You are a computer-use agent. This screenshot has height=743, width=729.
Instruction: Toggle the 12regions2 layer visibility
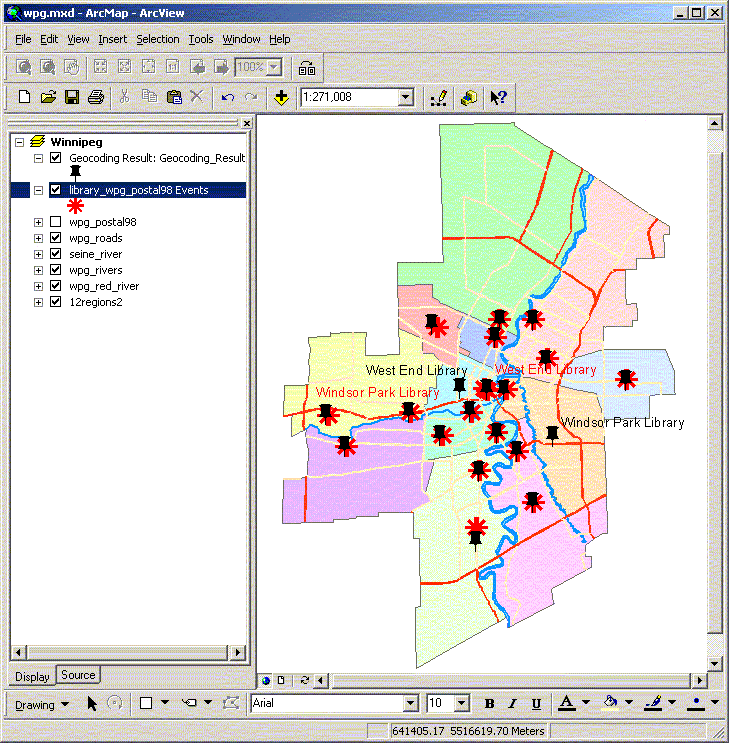point(56,302)
